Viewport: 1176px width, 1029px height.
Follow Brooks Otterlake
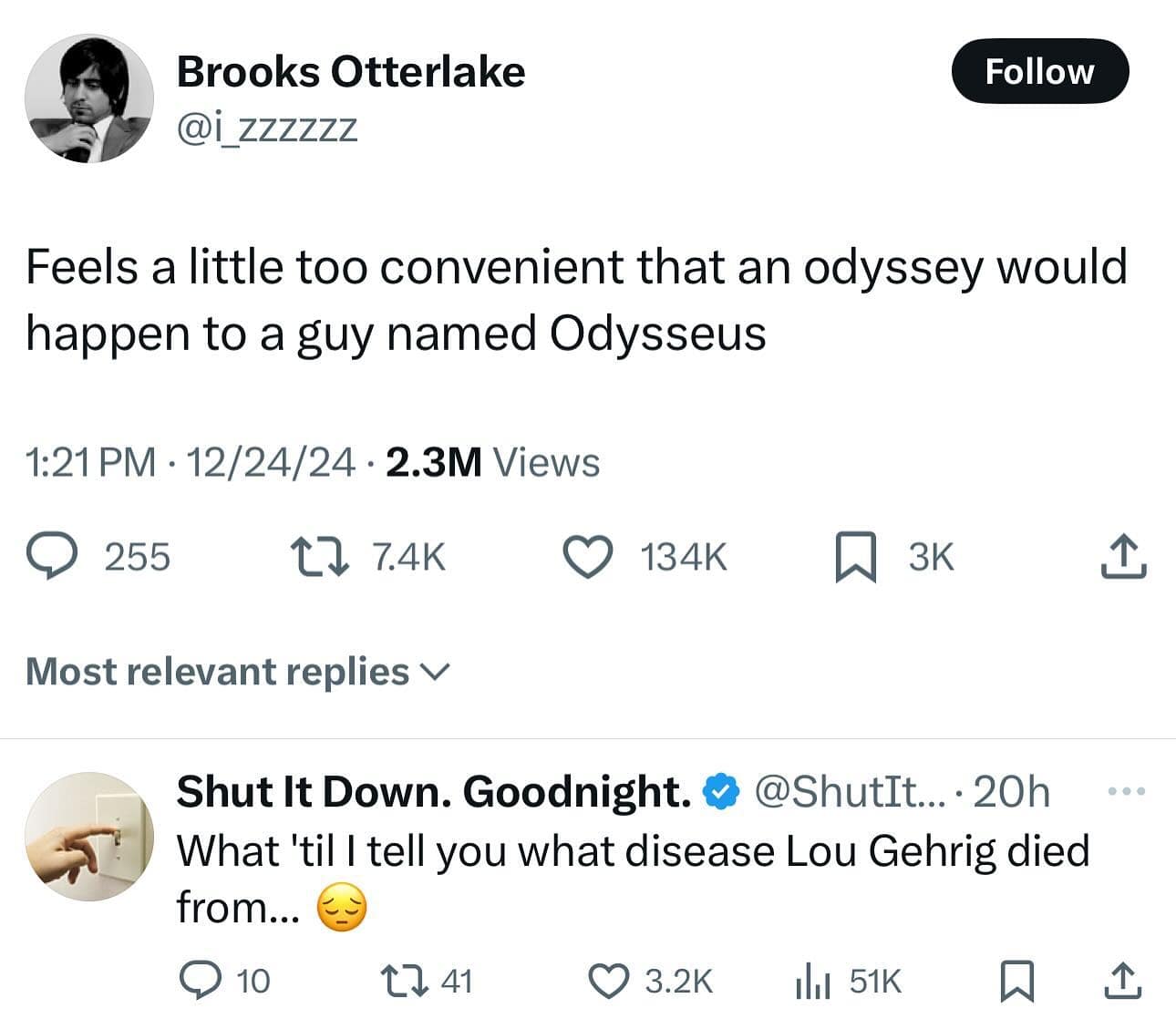(x=1039, y=71)
